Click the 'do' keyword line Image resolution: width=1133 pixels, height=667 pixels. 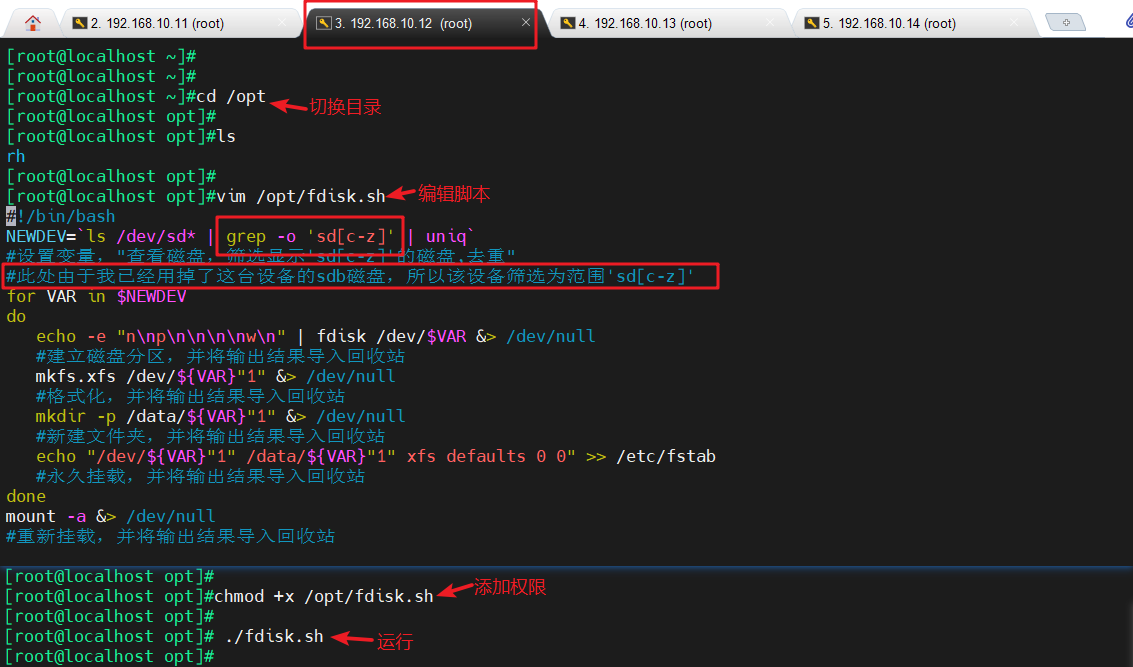(x=16, y=317)
